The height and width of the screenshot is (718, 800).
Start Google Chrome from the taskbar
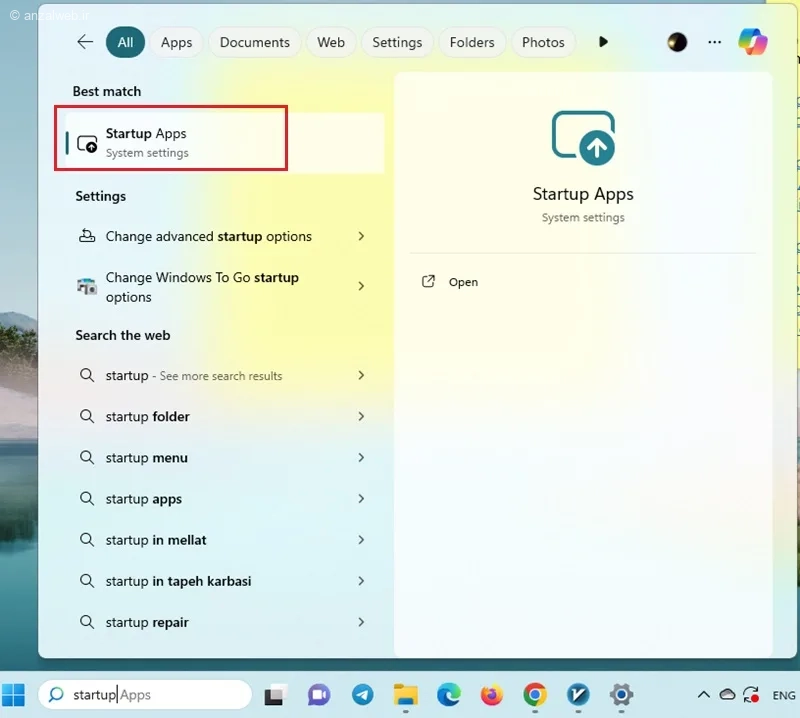(x=534, y=694)
